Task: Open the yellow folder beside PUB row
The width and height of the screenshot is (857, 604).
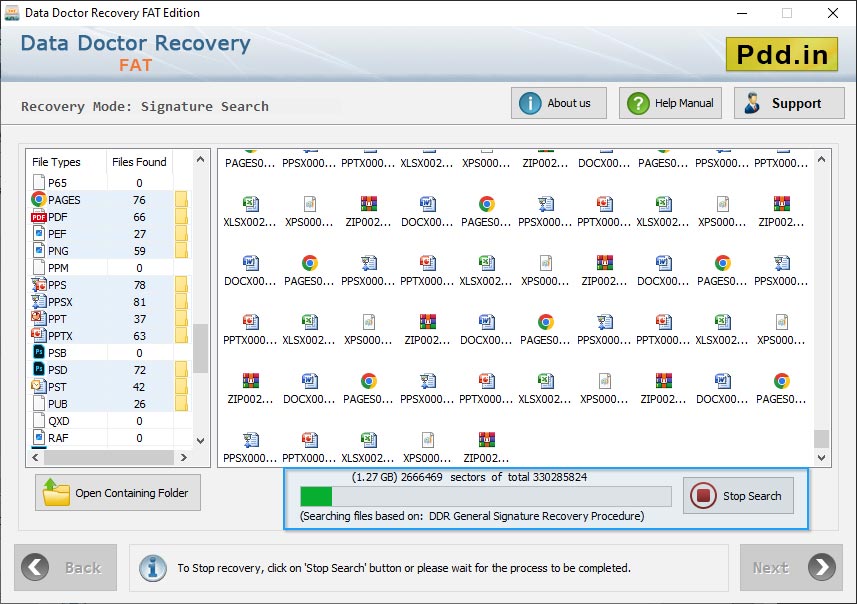Action: click(181, 403)
